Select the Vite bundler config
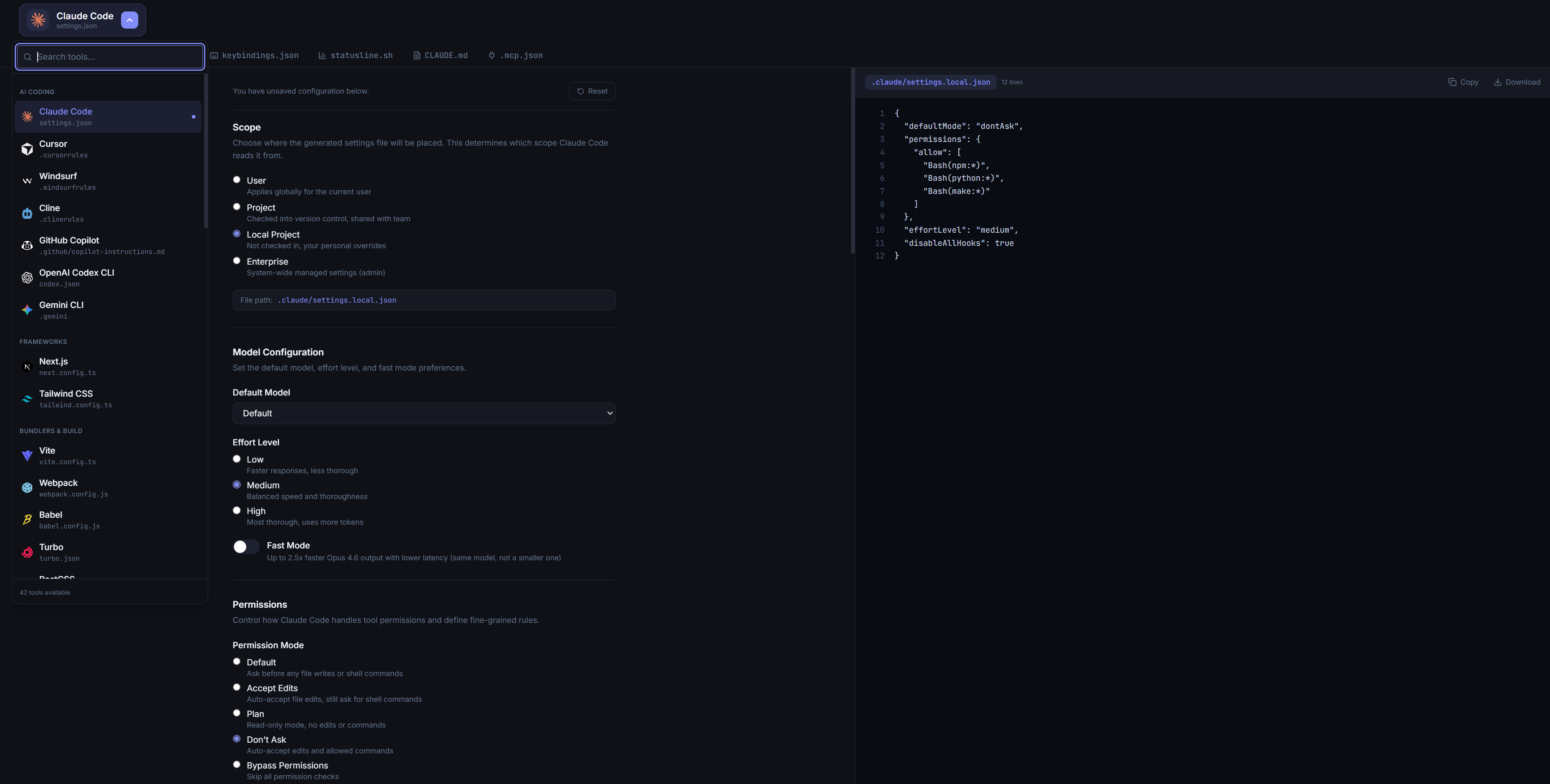1550x784 pixels. (108, 456)
